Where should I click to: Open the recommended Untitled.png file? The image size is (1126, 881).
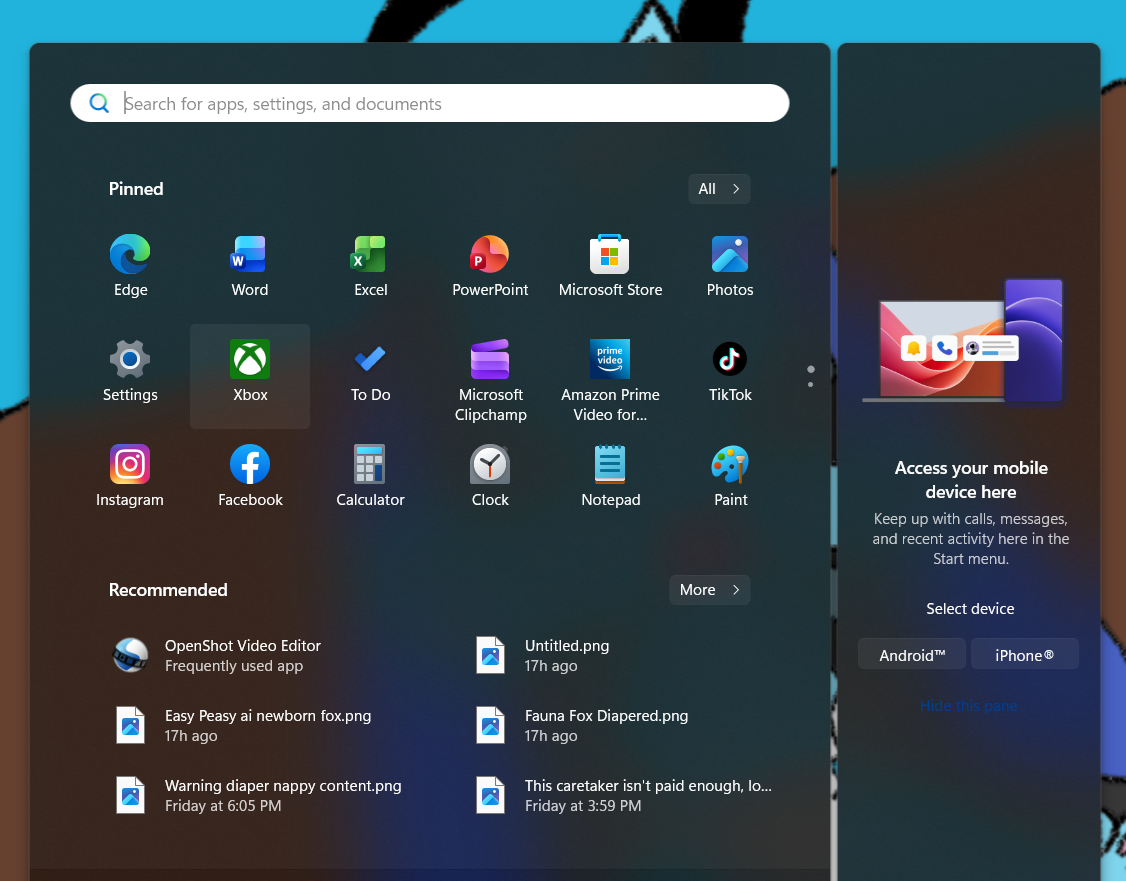tap(567, 655)
